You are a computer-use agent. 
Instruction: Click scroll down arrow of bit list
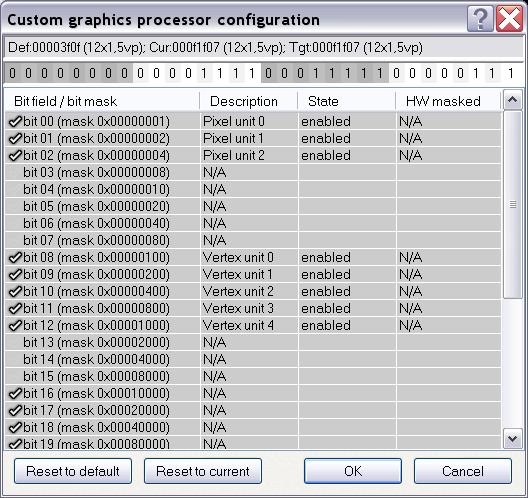(x=513, y=438)
